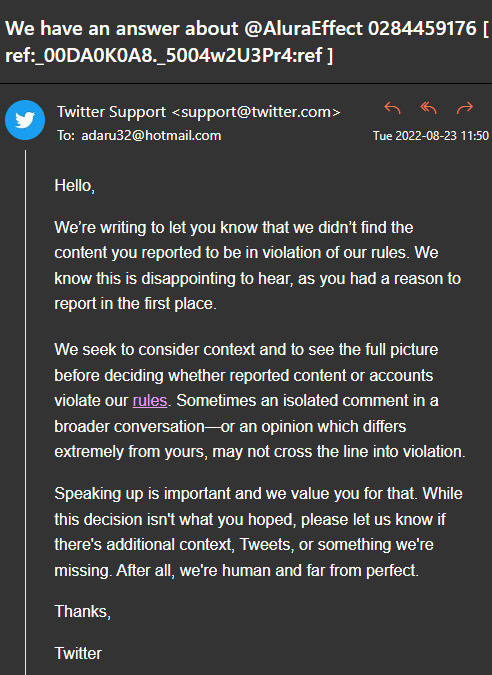
Task: Click the Twitter signature text
Action: coord(78,653)
